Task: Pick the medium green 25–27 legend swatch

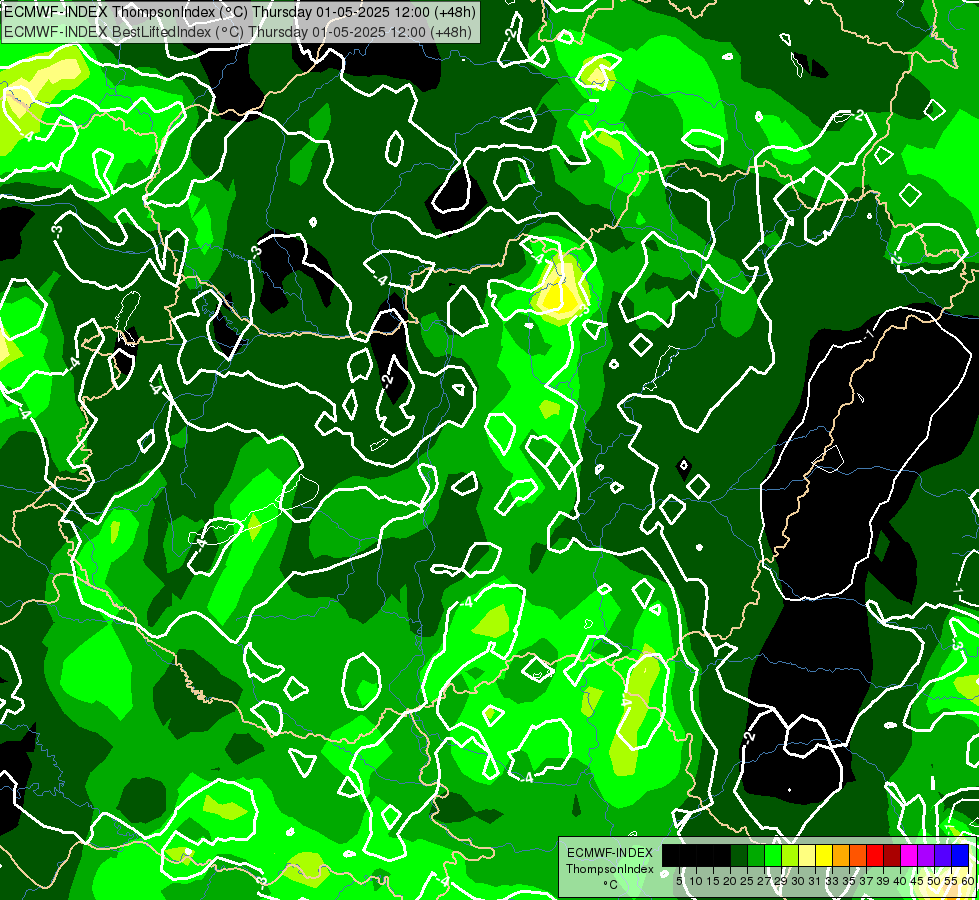Action: click(x=756, y=856)
